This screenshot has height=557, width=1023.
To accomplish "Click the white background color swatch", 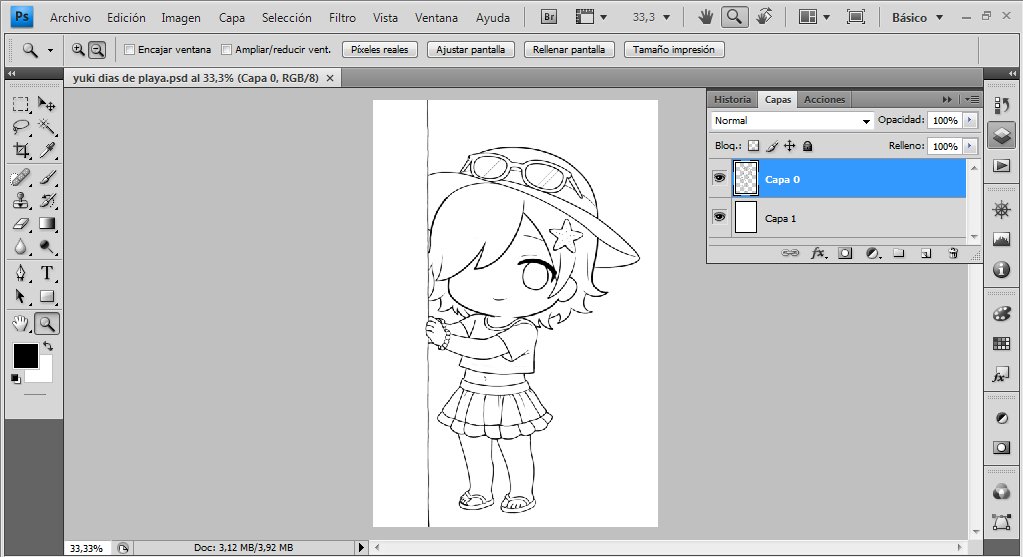I will click(x=43, y=372).
